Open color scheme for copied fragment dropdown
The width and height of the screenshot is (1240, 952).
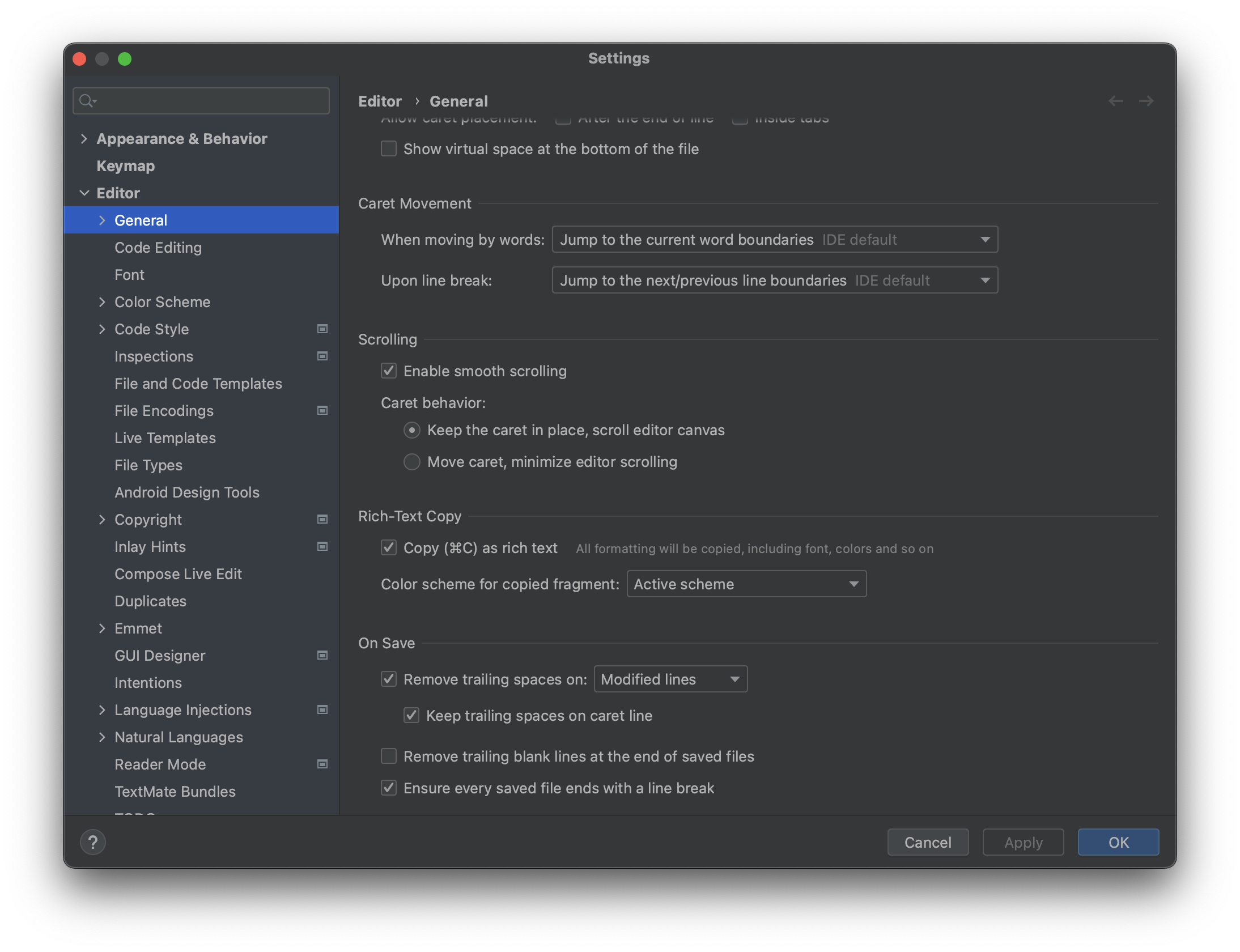click(x=746, y=584)
